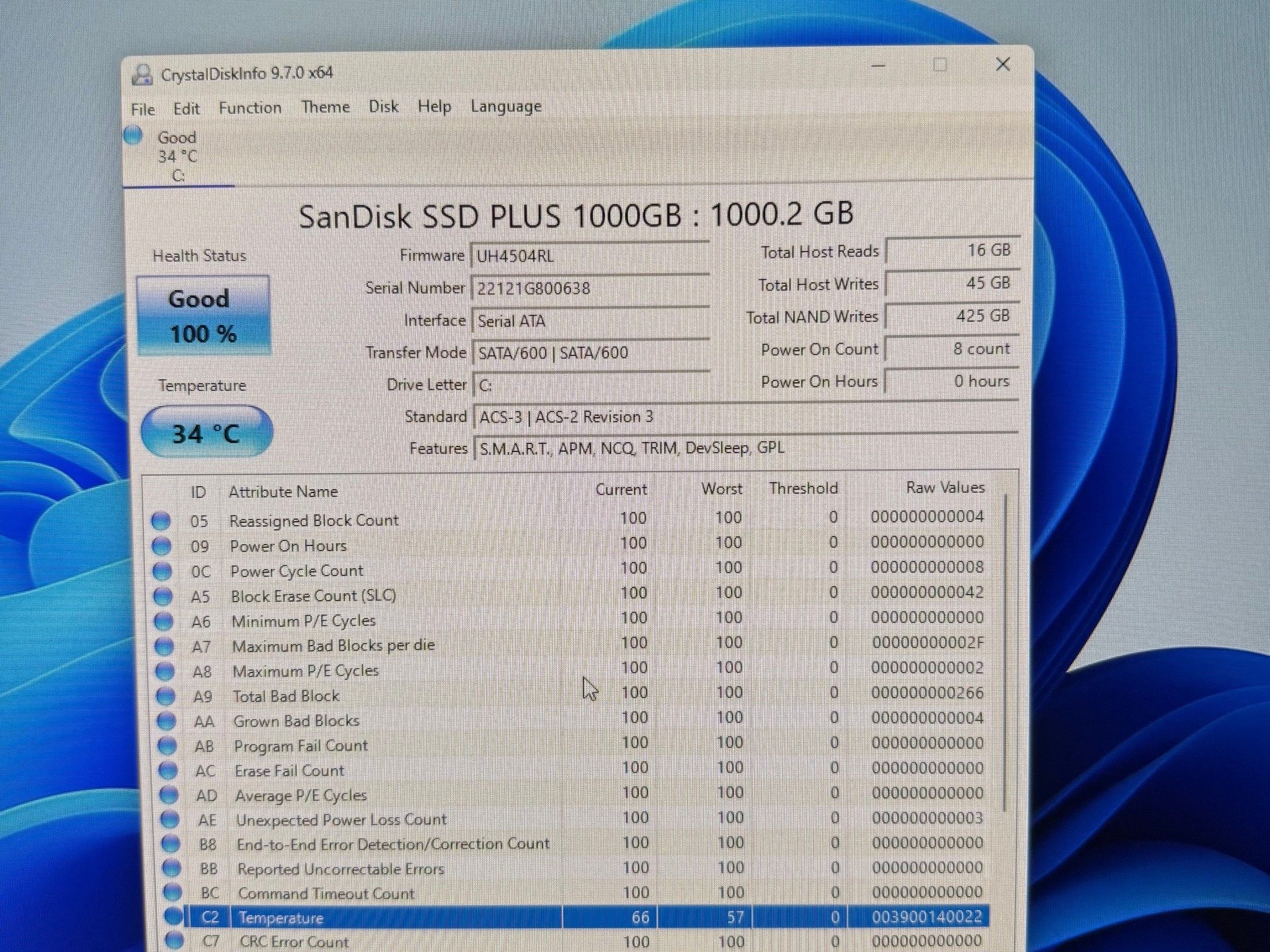Viewport: 1270px width, 952px height.
Task: Click raw value 003900140022 in Temperature row
Action: pyautogui.click(x=927, y=917)
